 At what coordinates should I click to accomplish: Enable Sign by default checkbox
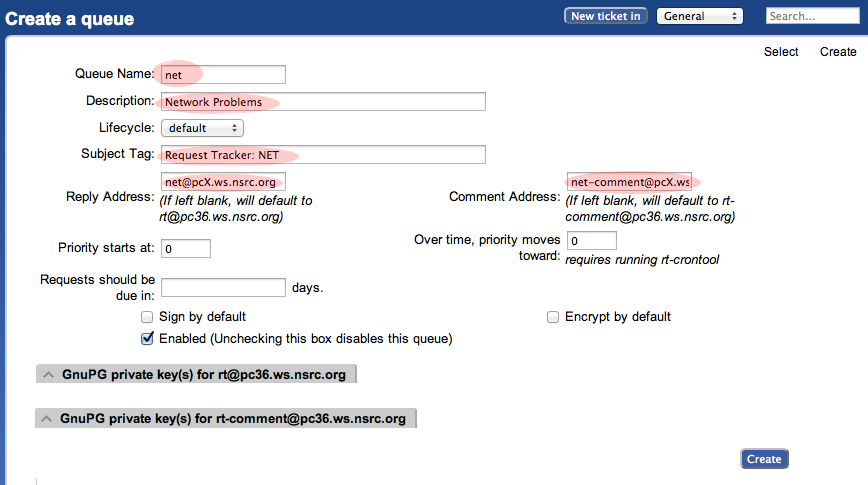tap(147, 317)
